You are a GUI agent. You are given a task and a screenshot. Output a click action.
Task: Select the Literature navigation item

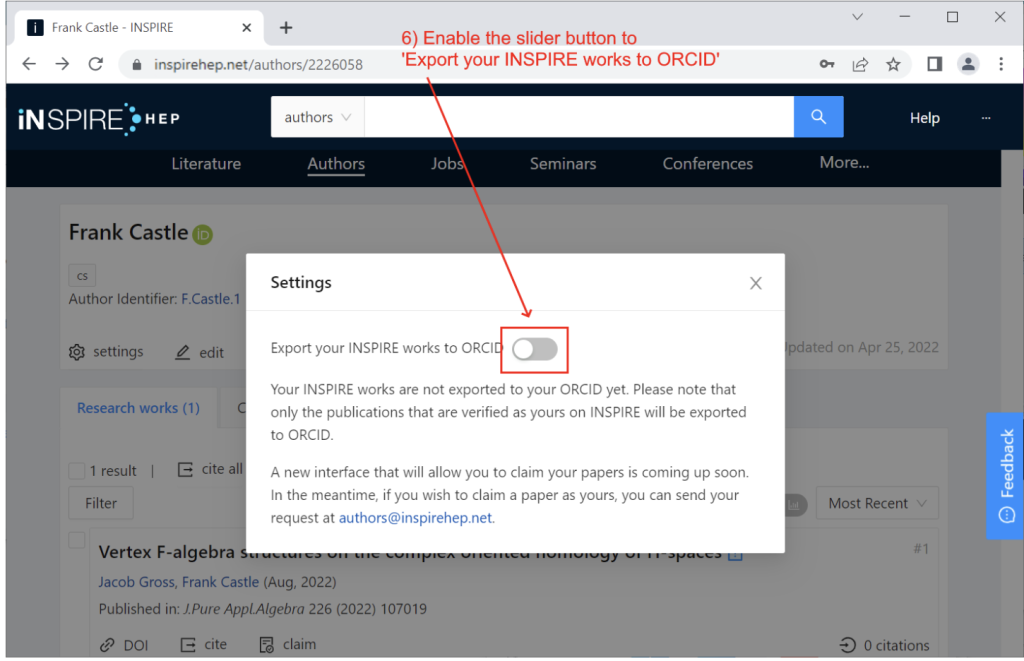click(206, 164)
